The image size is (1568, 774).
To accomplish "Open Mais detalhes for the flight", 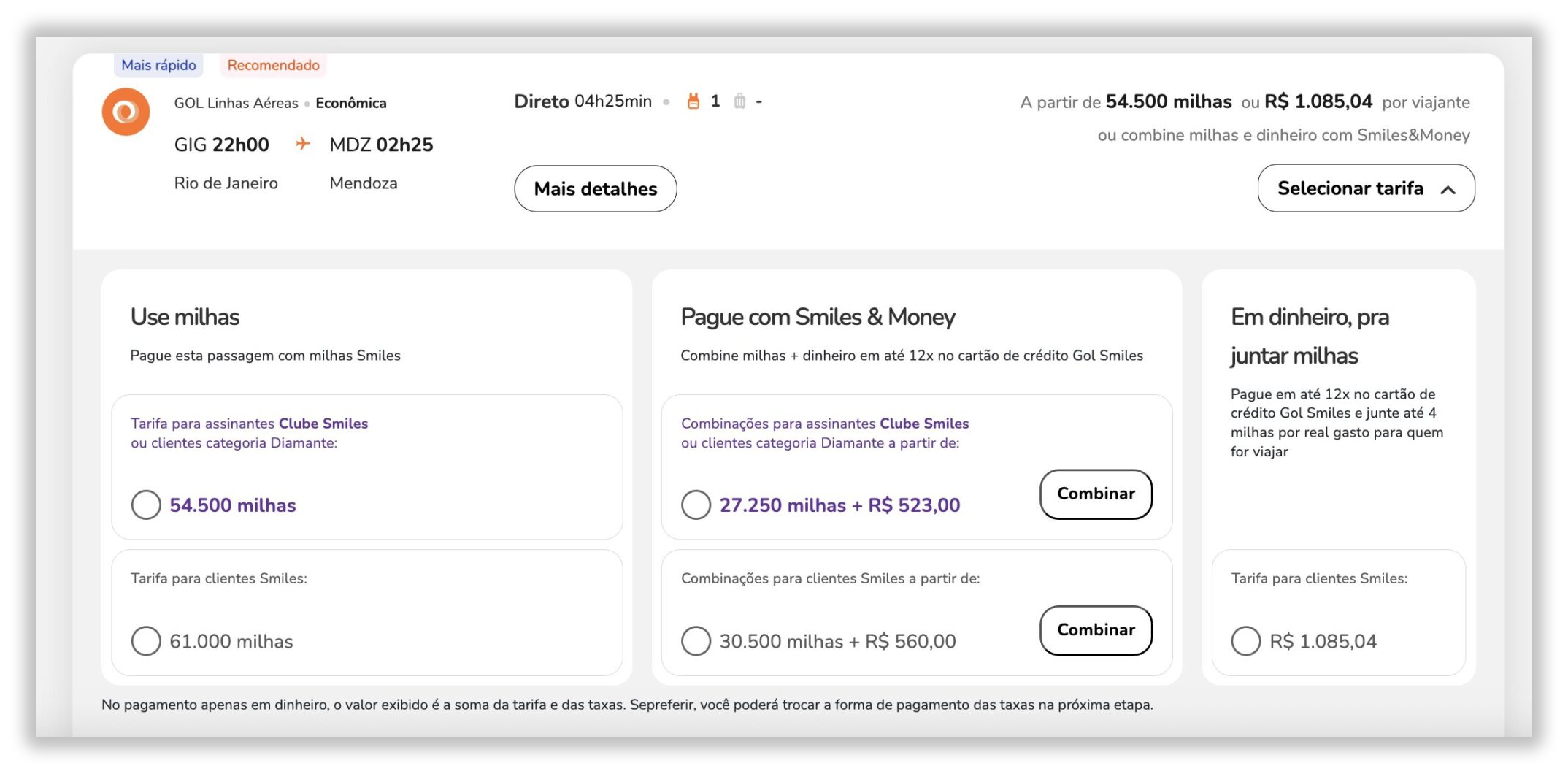I will point(595,188).
